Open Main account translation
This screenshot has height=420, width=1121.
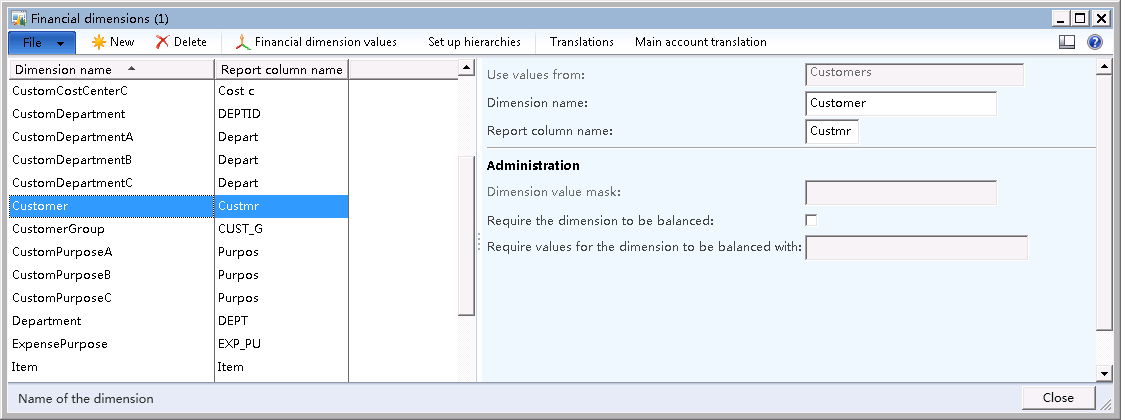tap(701, 42)
